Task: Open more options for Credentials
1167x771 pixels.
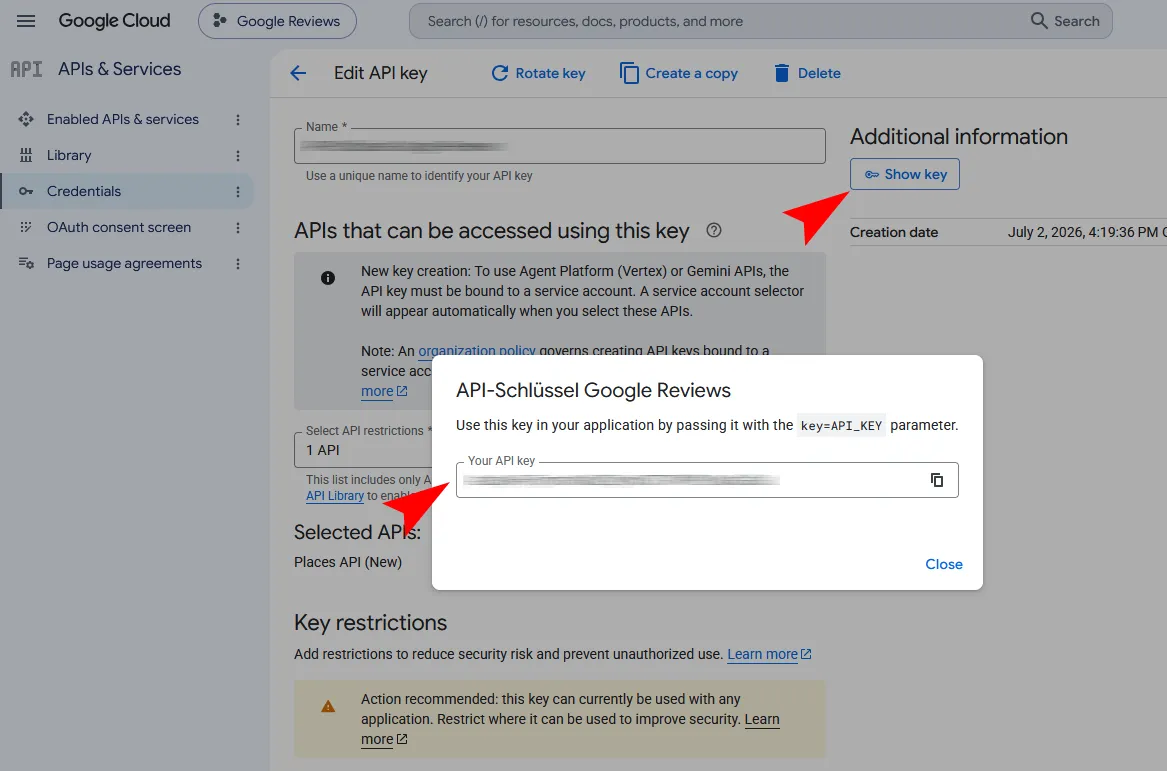Action: (237, 192)
